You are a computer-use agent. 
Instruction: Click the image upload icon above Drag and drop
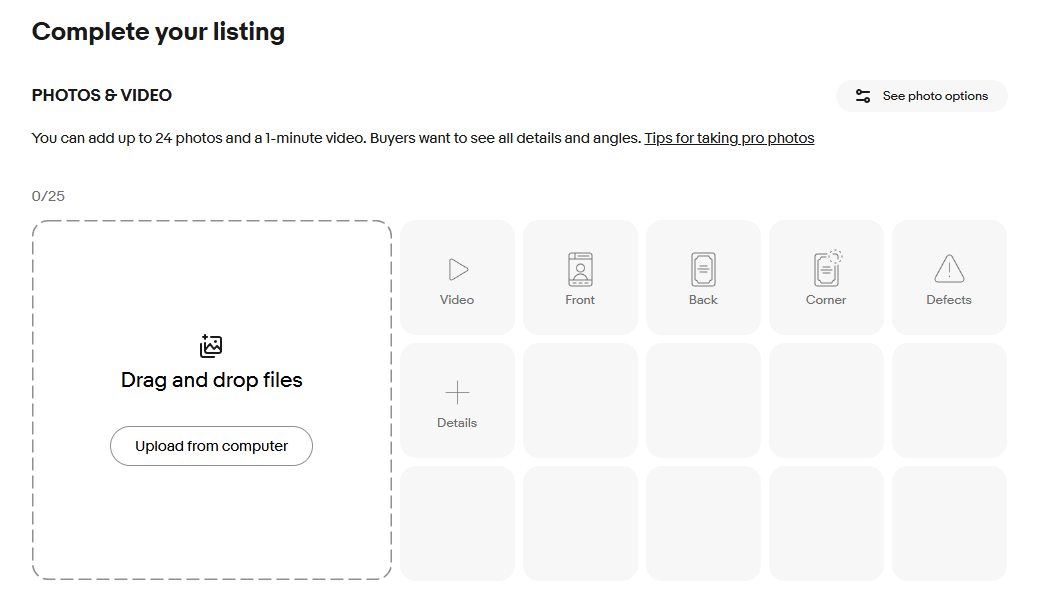coord(211,347)
